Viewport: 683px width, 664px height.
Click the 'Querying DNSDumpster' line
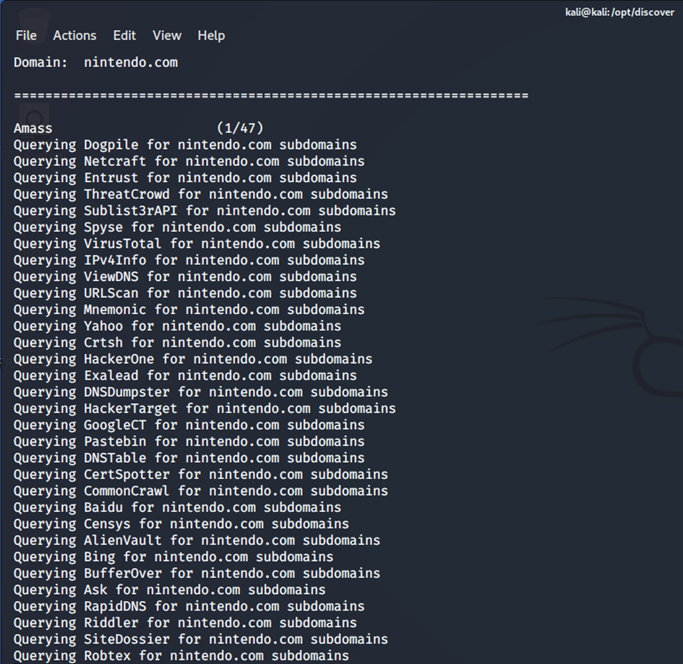tap(201, 393)
